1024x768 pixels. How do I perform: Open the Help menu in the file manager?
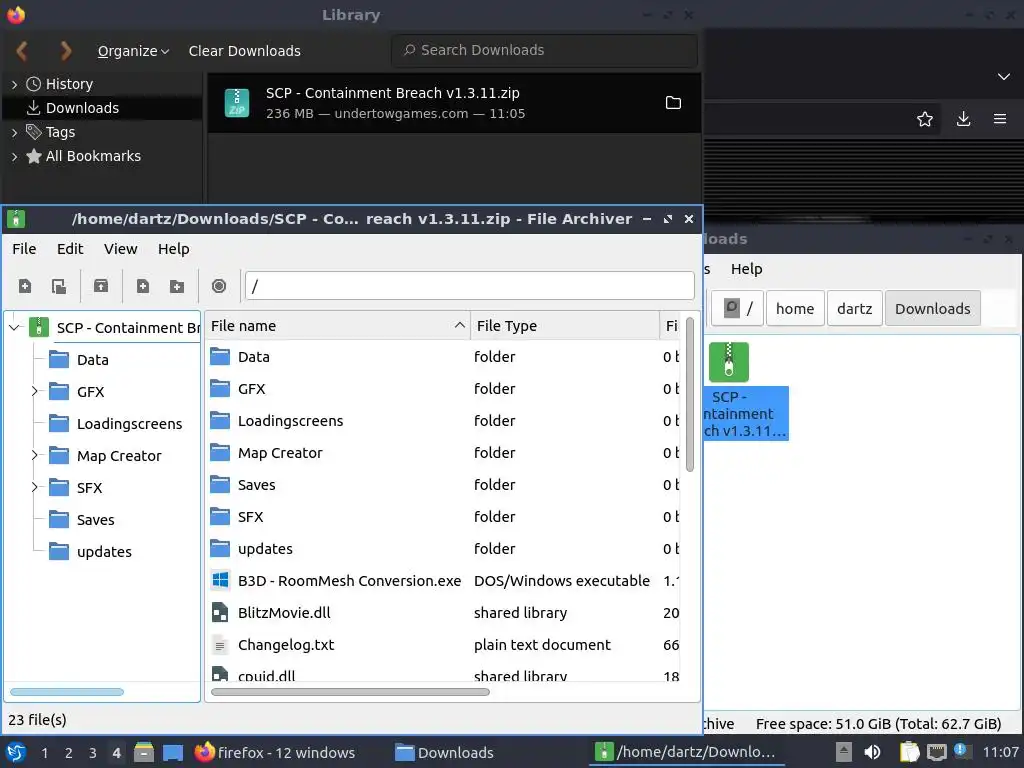point(746,269)
